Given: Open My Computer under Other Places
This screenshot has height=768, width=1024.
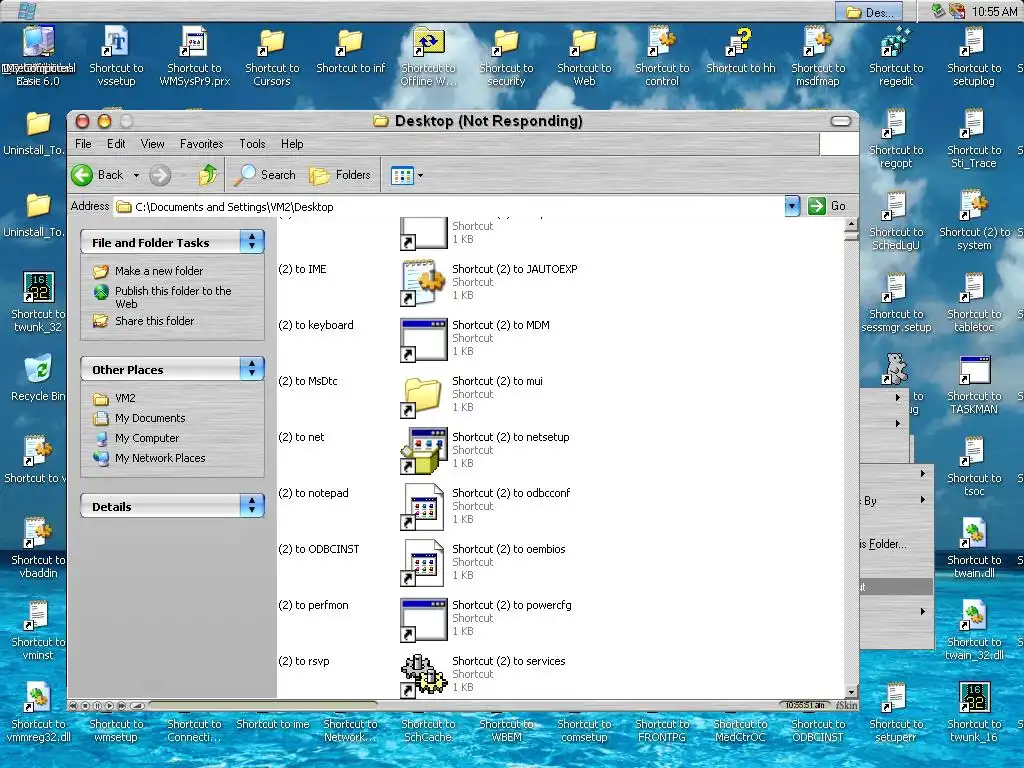Looking at the screenshot, I should [147, 438].
